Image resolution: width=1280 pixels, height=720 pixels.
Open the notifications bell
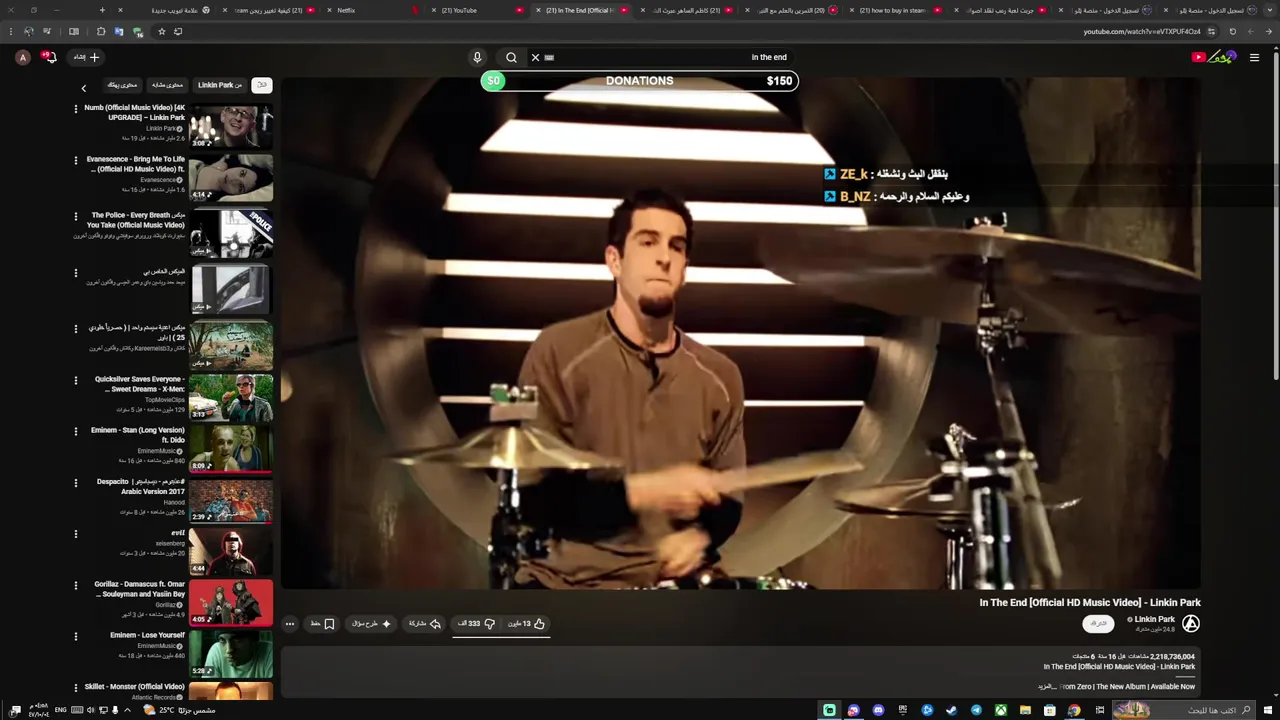pos(51,57)
